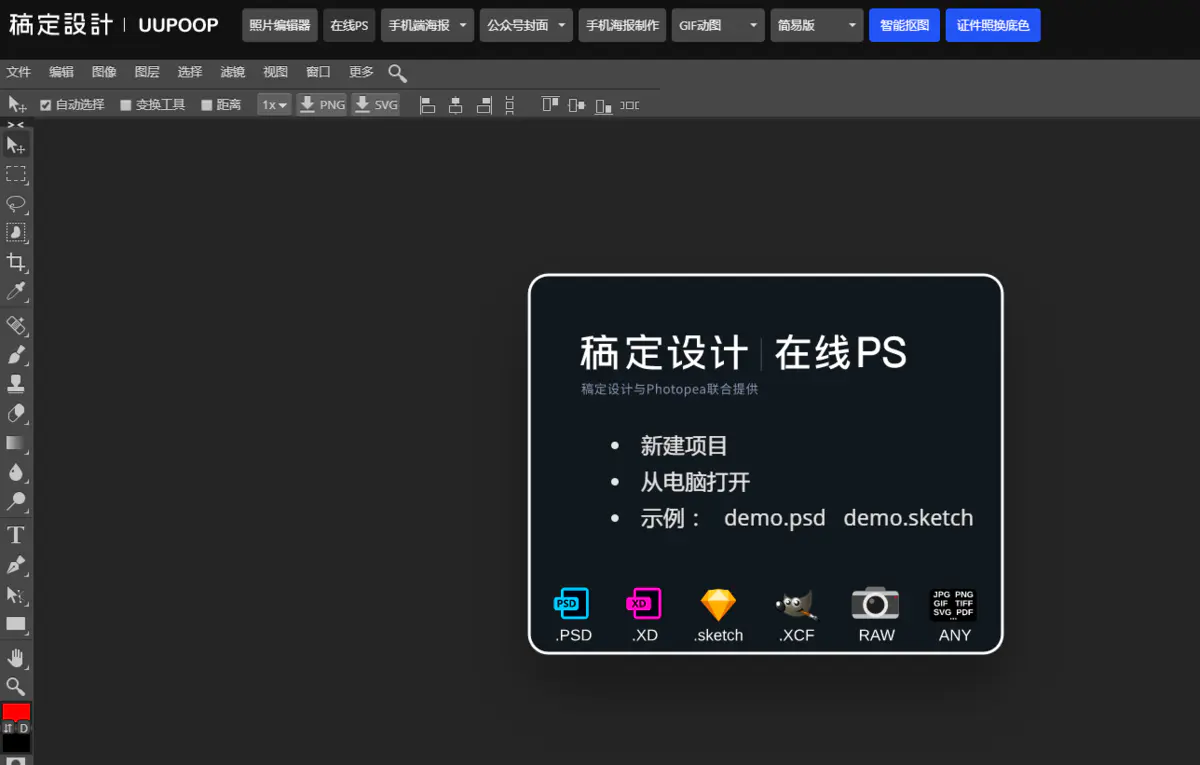Select the Rectangle shape tool

point(16,624)
